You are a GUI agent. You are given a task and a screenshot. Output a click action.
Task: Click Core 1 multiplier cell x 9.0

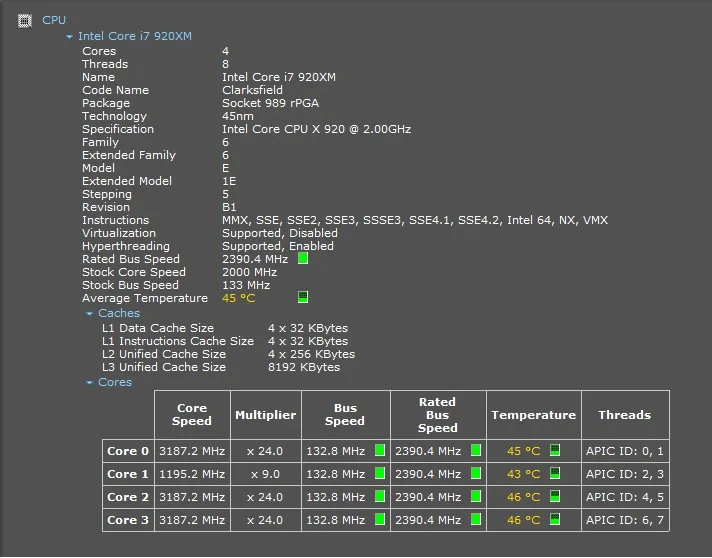(x=266, y=474)
